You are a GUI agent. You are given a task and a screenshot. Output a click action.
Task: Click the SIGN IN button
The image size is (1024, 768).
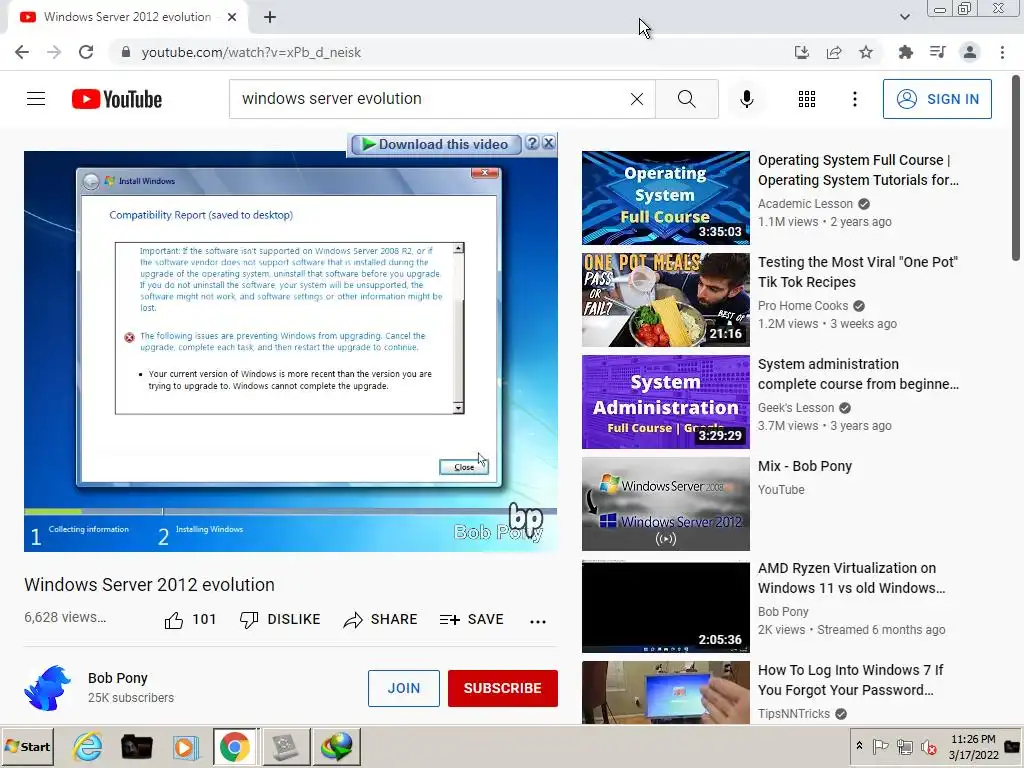(937, 99)
